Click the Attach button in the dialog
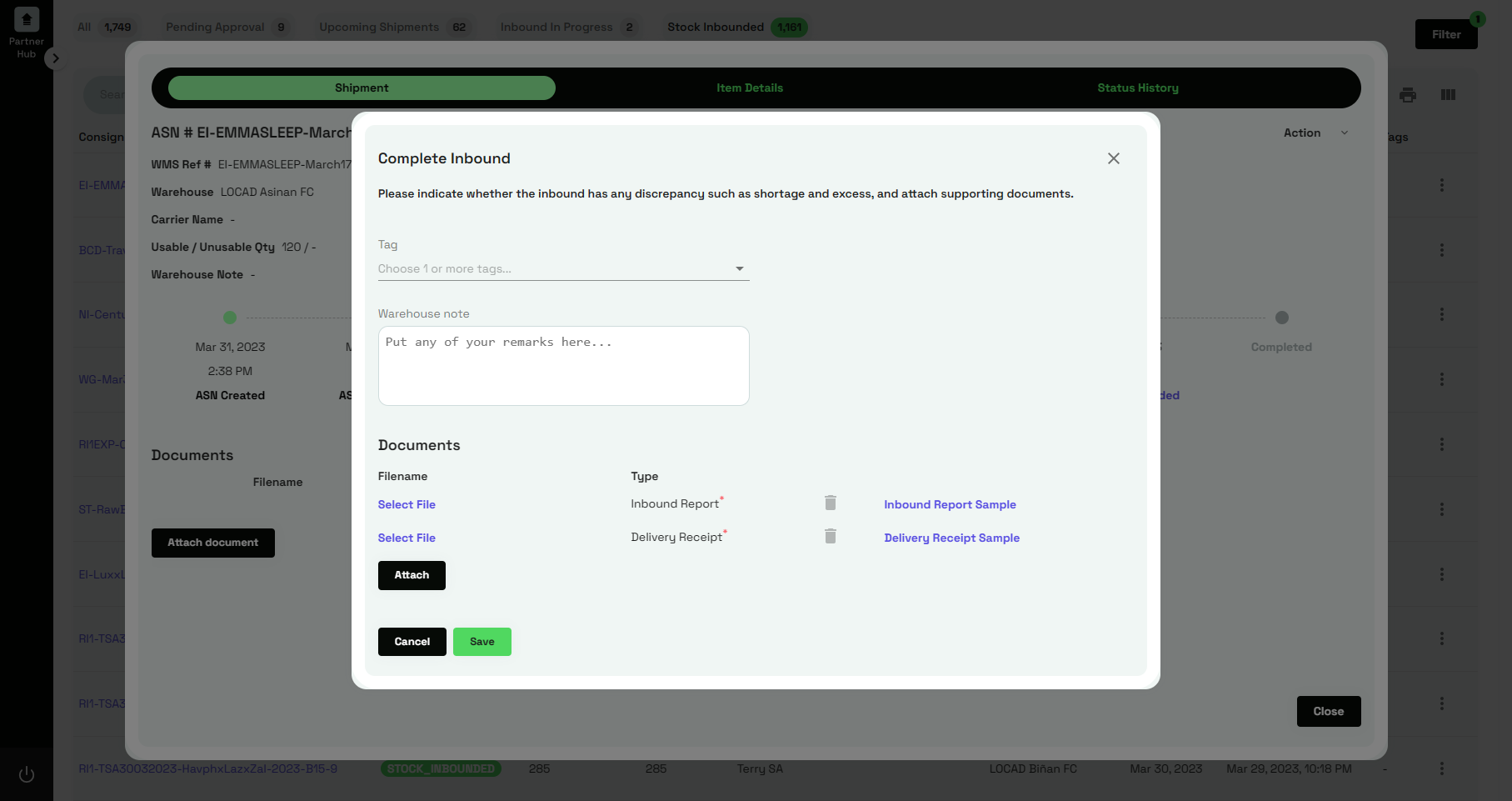1512x801 pixels. (x=412, y=575)
